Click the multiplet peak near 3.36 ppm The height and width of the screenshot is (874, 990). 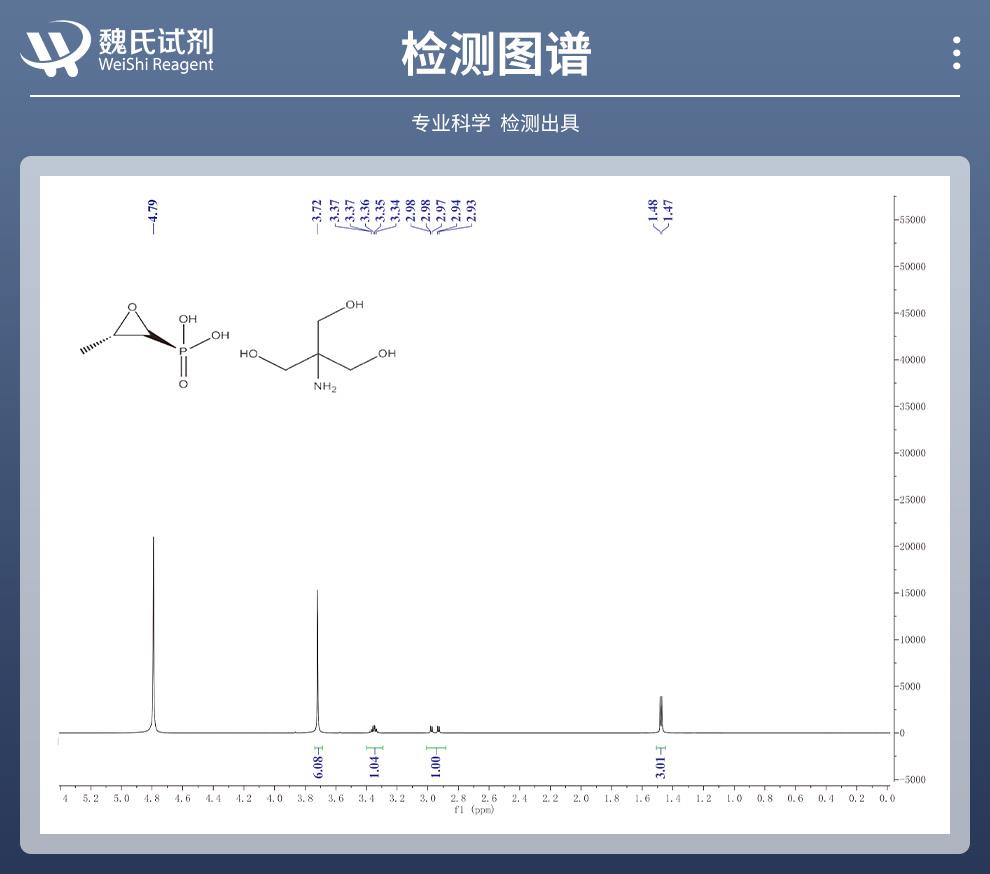[x=374, y=728]
